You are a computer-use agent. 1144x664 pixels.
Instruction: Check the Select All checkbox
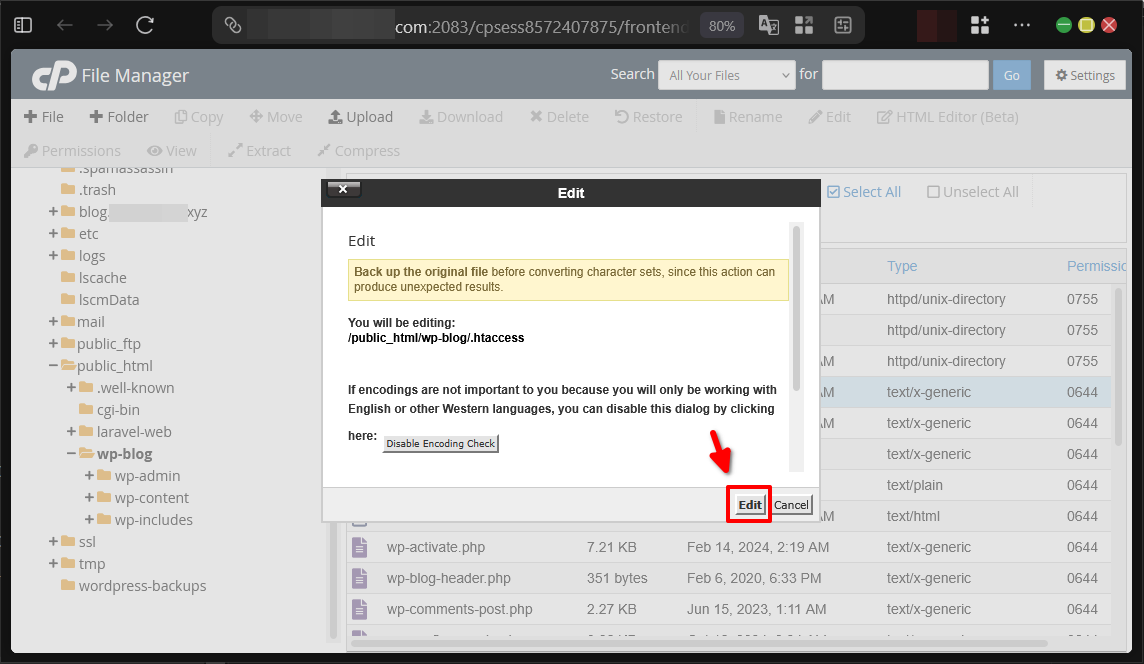tap(833, 191)
